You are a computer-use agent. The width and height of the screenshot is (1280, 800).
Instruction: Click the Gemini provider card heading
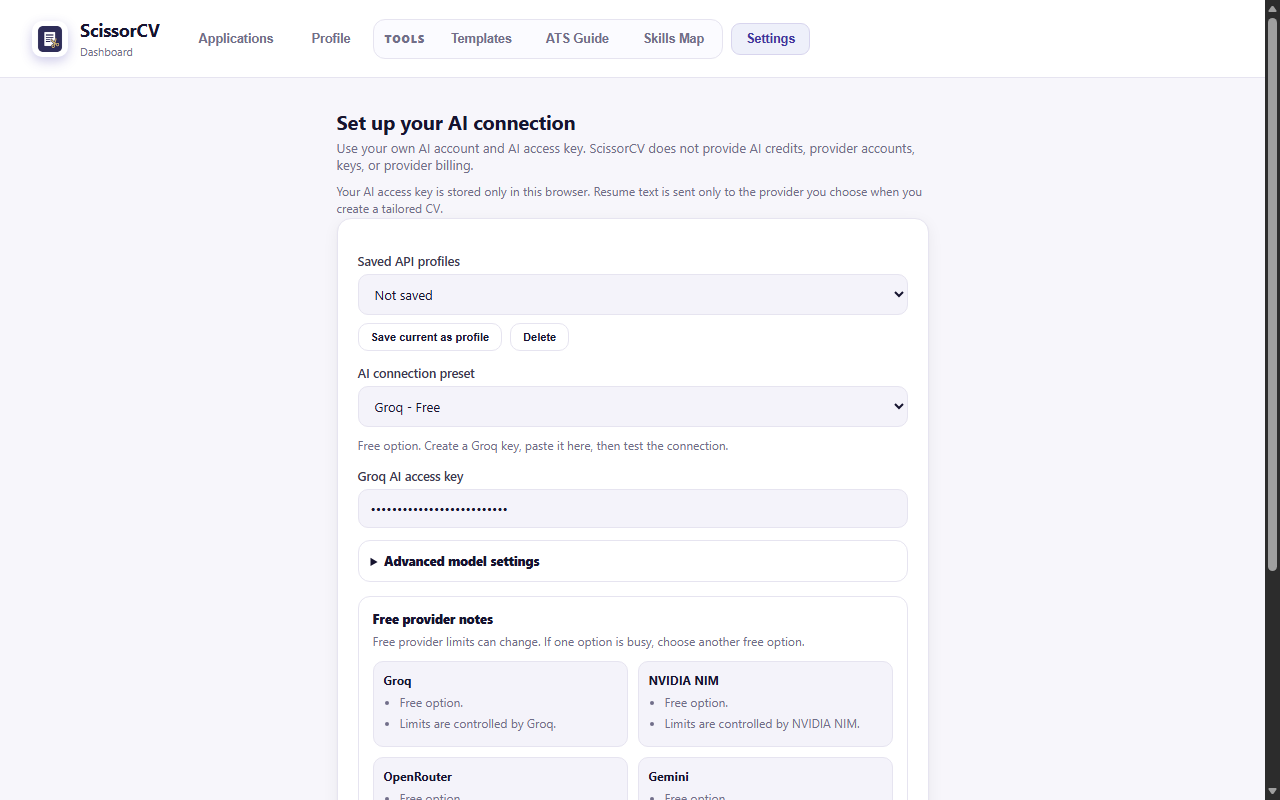(668, 777)
